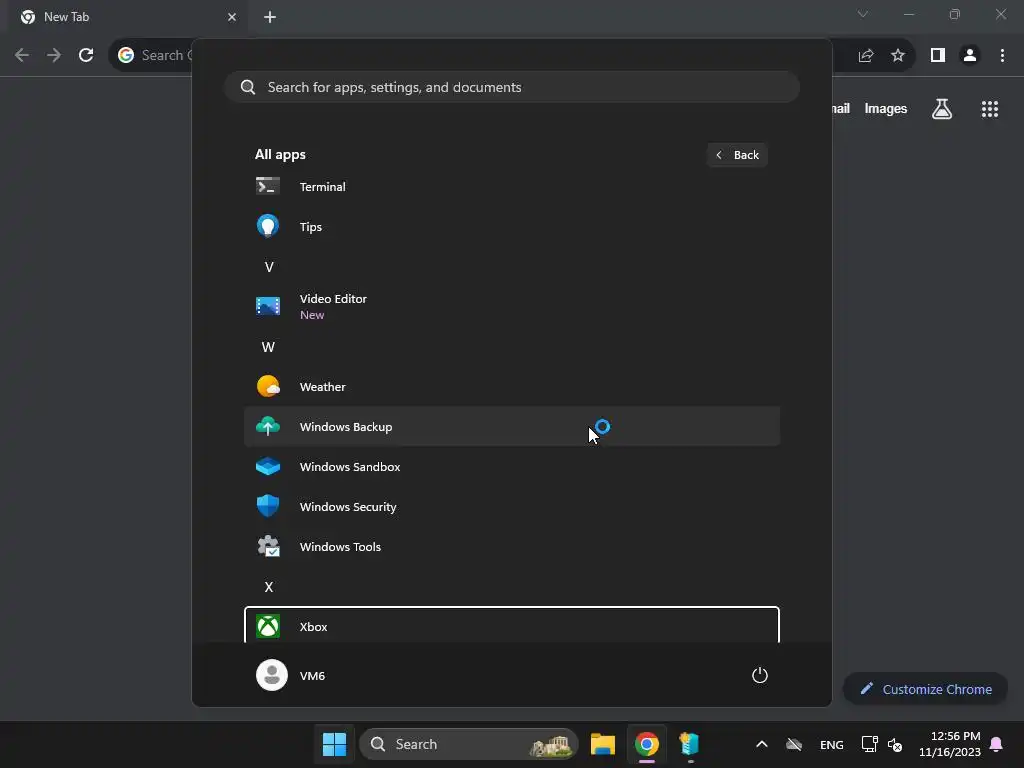This screenshot has height=768, width=1024.
Task: Open the Images link on Google page
Action: tap(886, 109)
